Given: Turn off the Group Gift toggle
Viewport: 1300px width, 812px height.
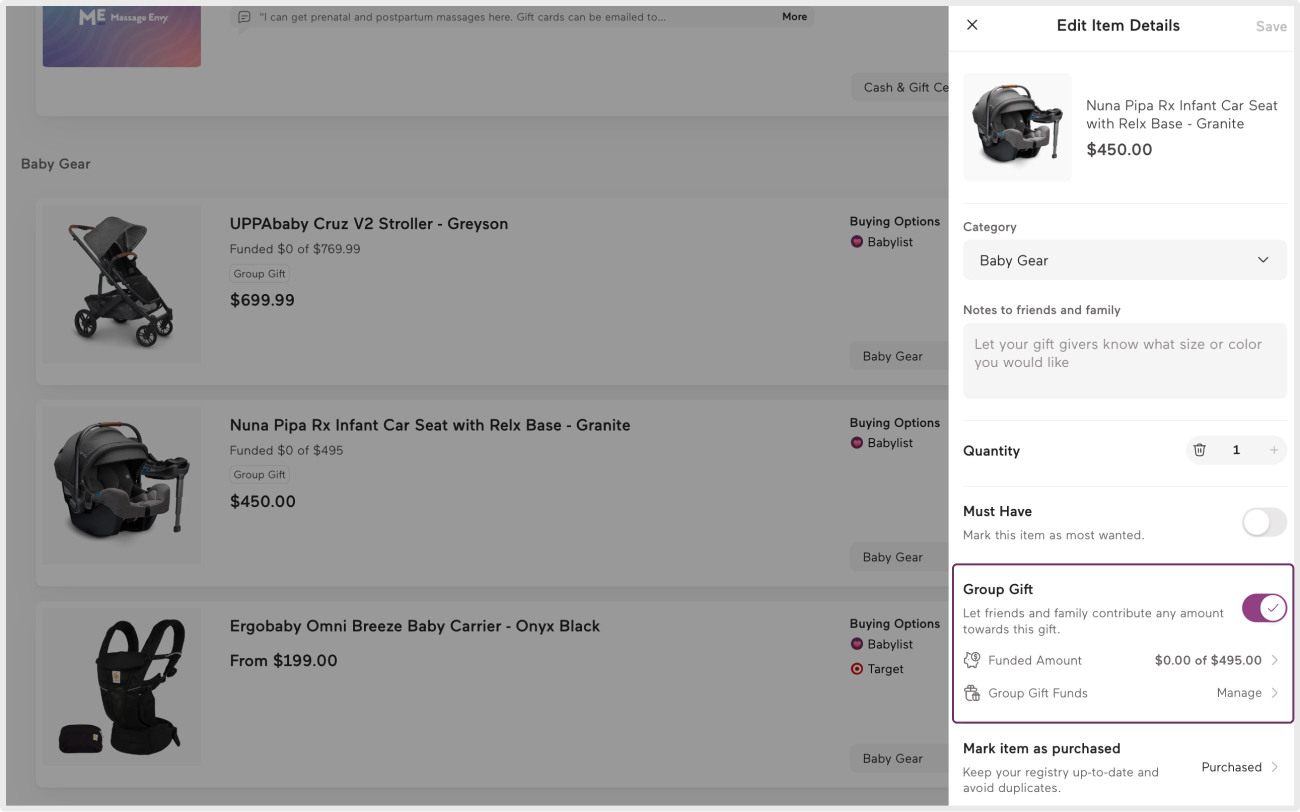Looking at the screenshot, I should tap(1264, 607).
